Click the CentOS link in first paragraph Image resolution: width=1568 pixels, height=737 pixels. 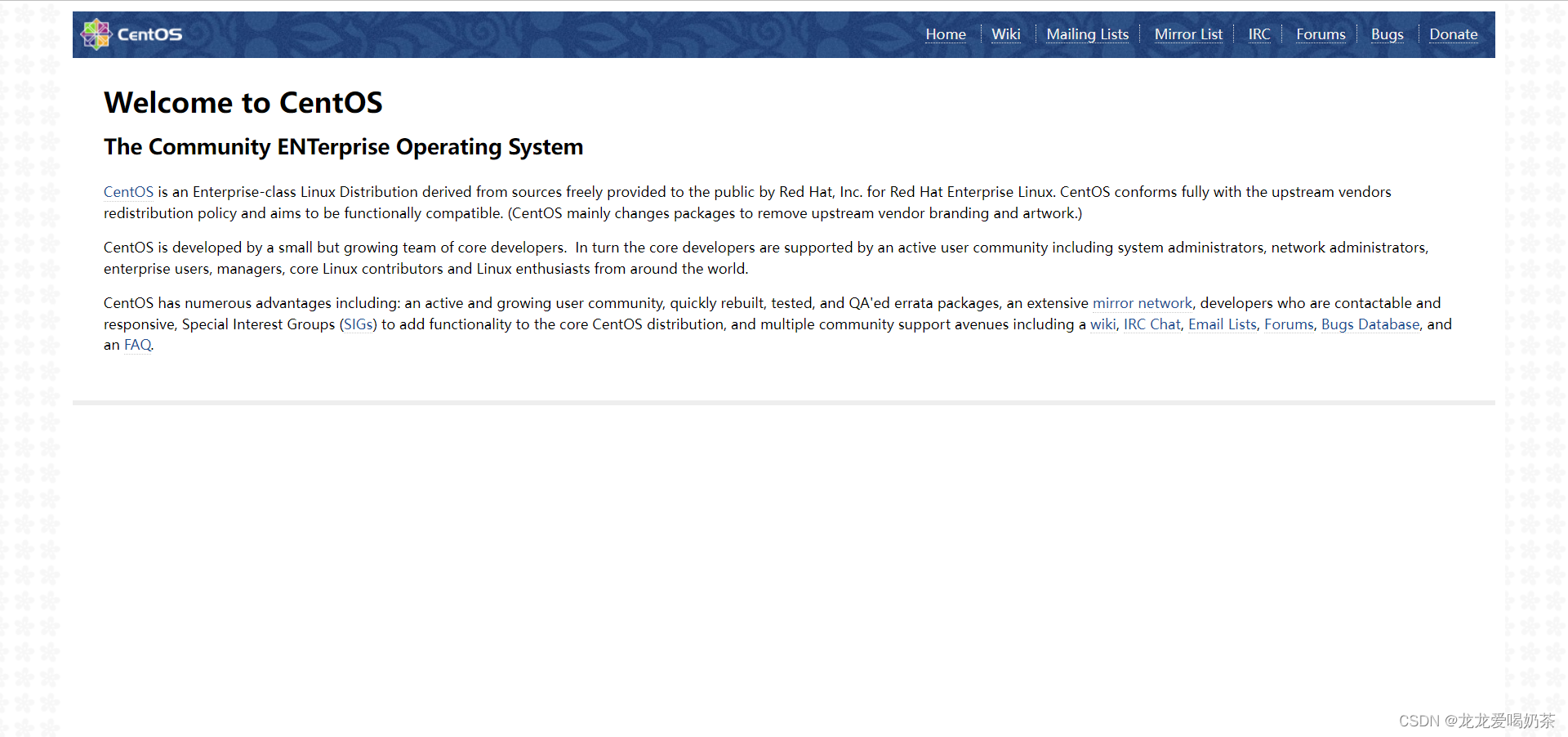coord(128,192)
